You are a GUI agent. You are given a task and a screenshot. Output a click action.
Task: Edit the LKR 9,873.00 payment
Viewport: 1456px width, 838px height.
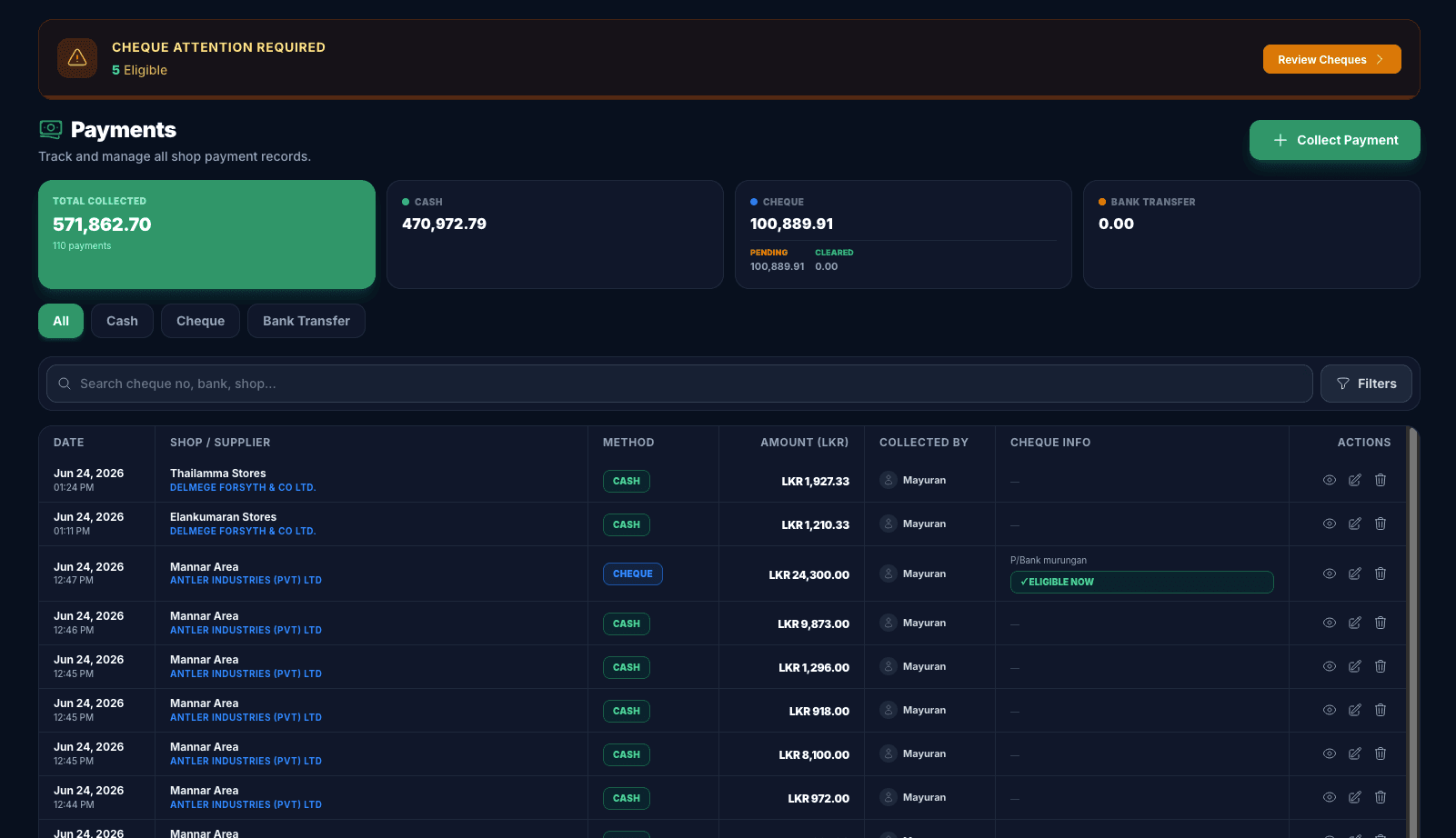1355,623
